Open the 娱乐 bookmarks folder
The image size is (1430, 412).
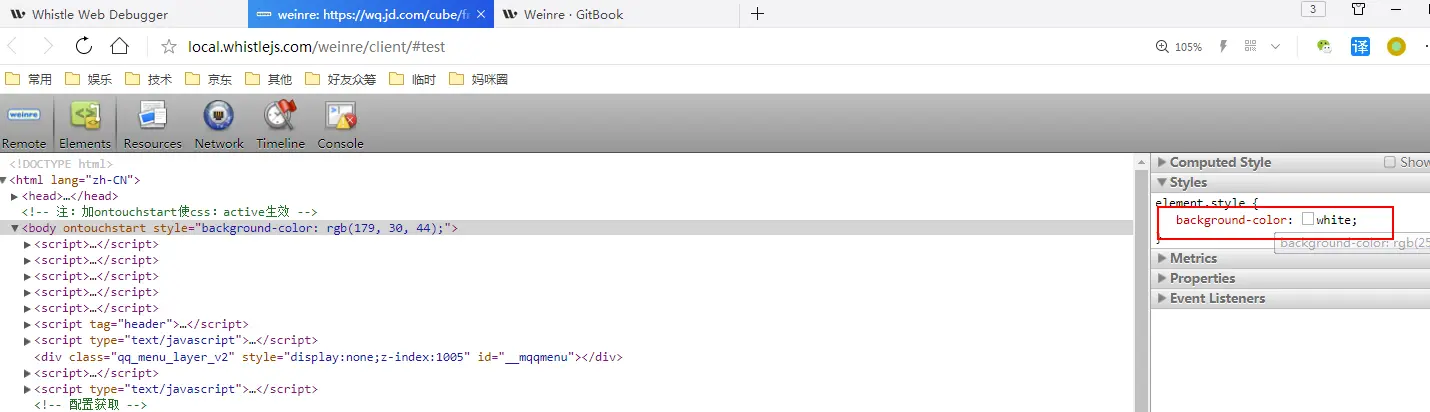(x=89, y=79)
